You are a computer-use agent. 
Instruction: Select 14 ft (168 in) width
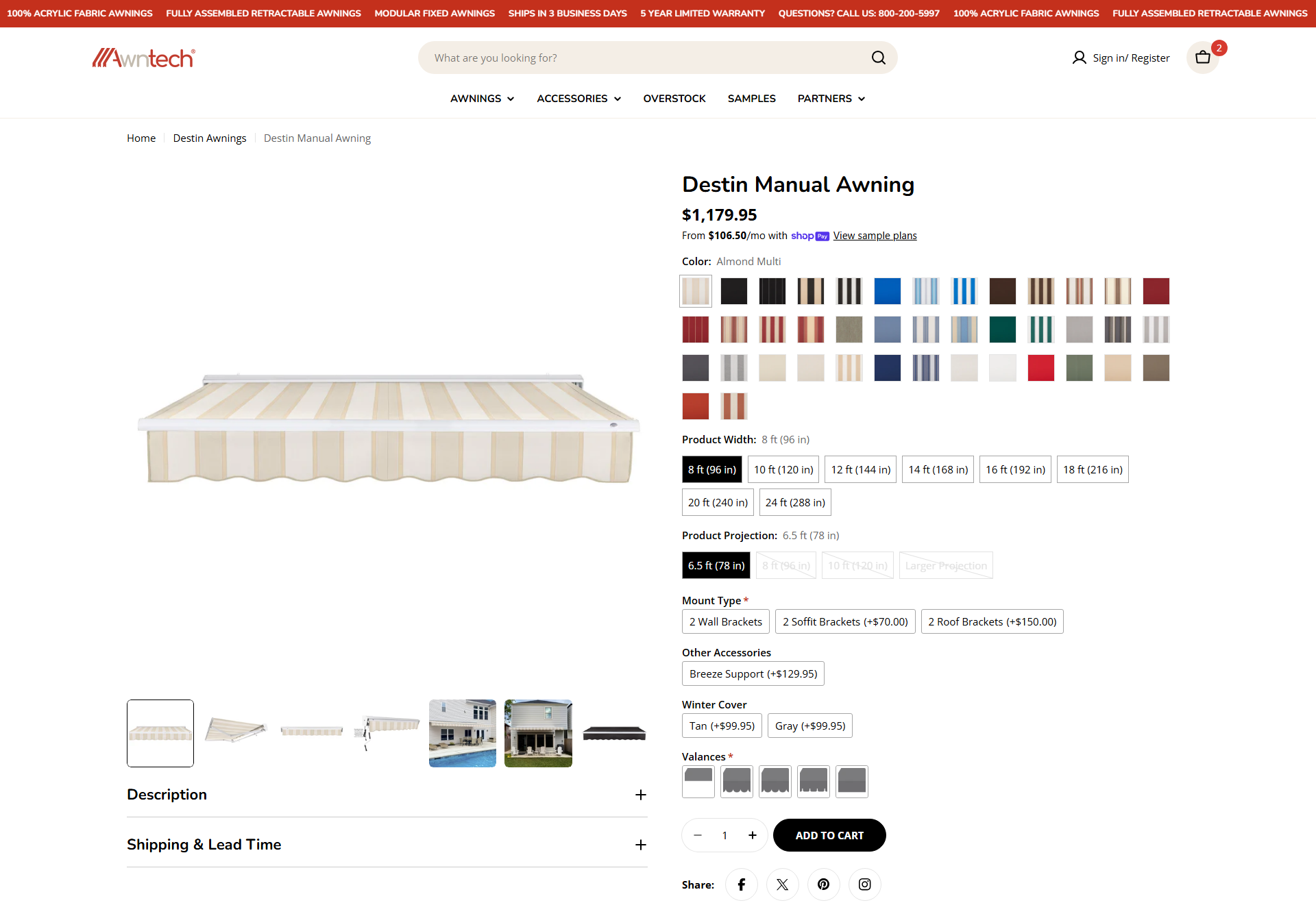pyautogui.click(x=938, y=469)
